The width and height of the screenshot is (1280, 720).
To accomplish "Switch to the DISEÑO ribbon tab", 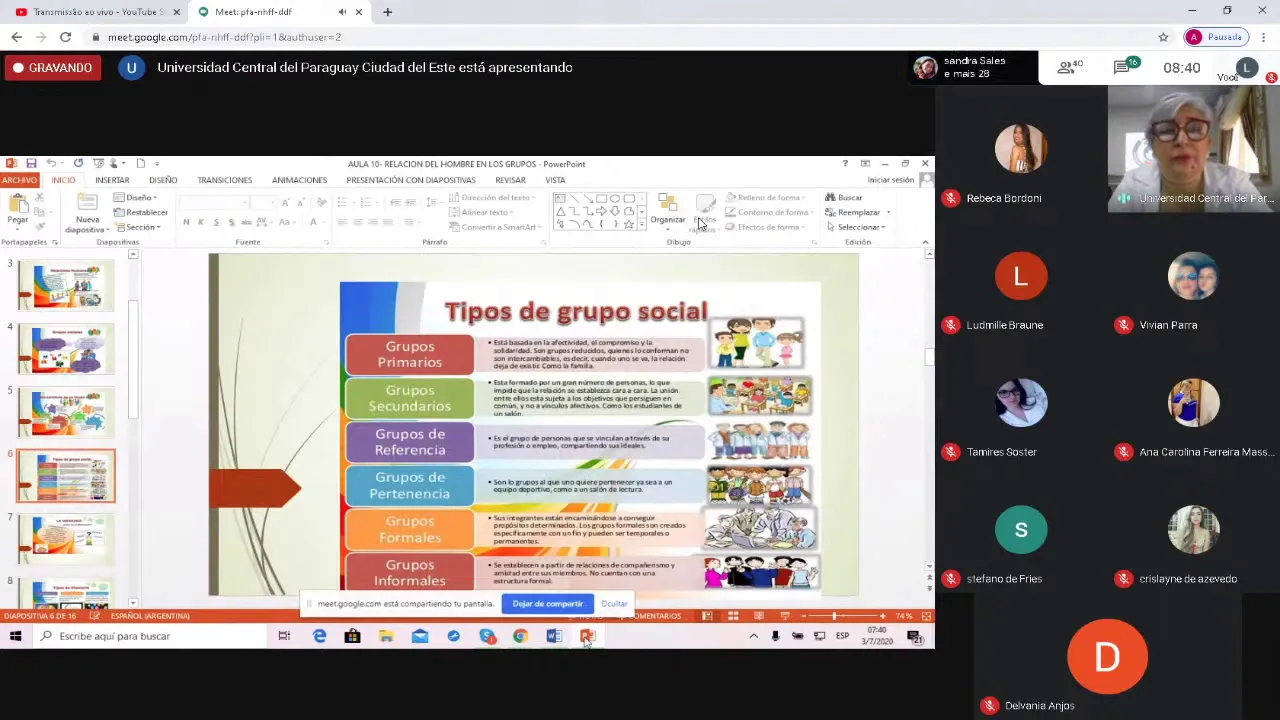I will tap(163, 180).
